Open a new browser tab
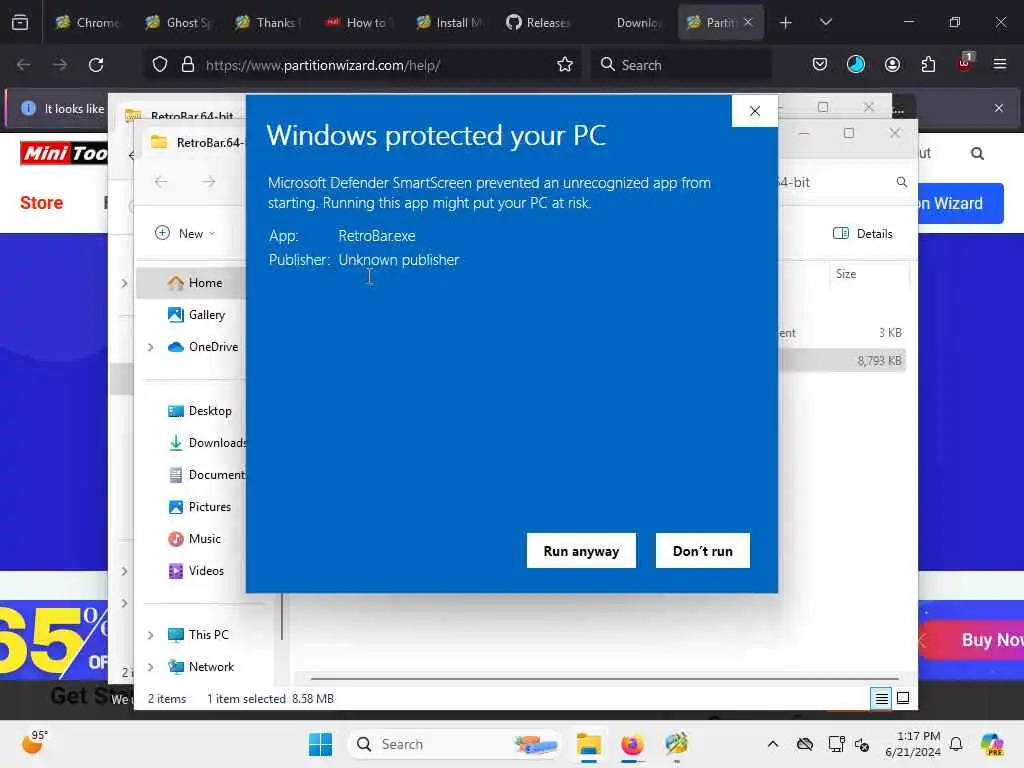The image size is (1024, 768). 786,22
